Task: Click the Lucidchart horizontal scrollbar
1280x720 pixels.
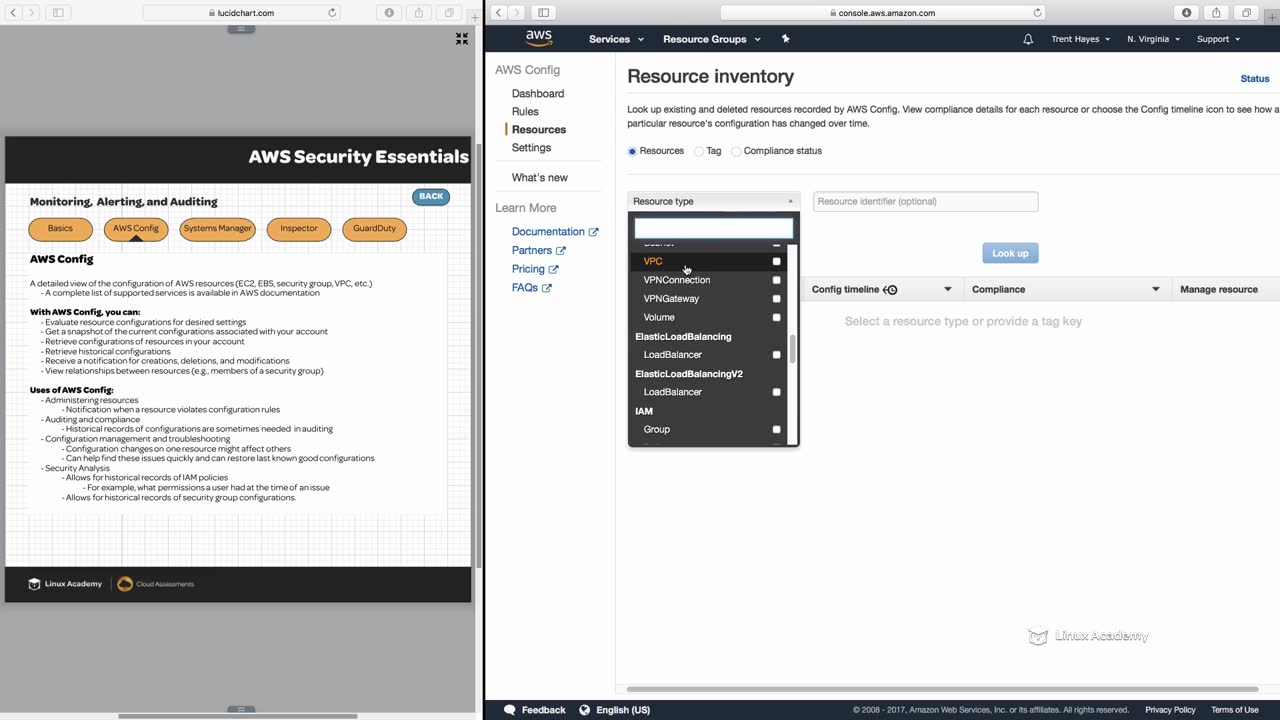Action: (238, 716)
